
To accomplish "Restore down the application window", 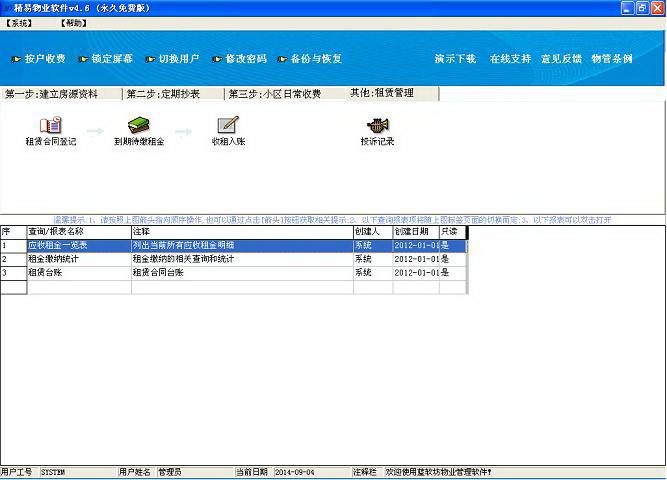I will (x=642, y=8).
